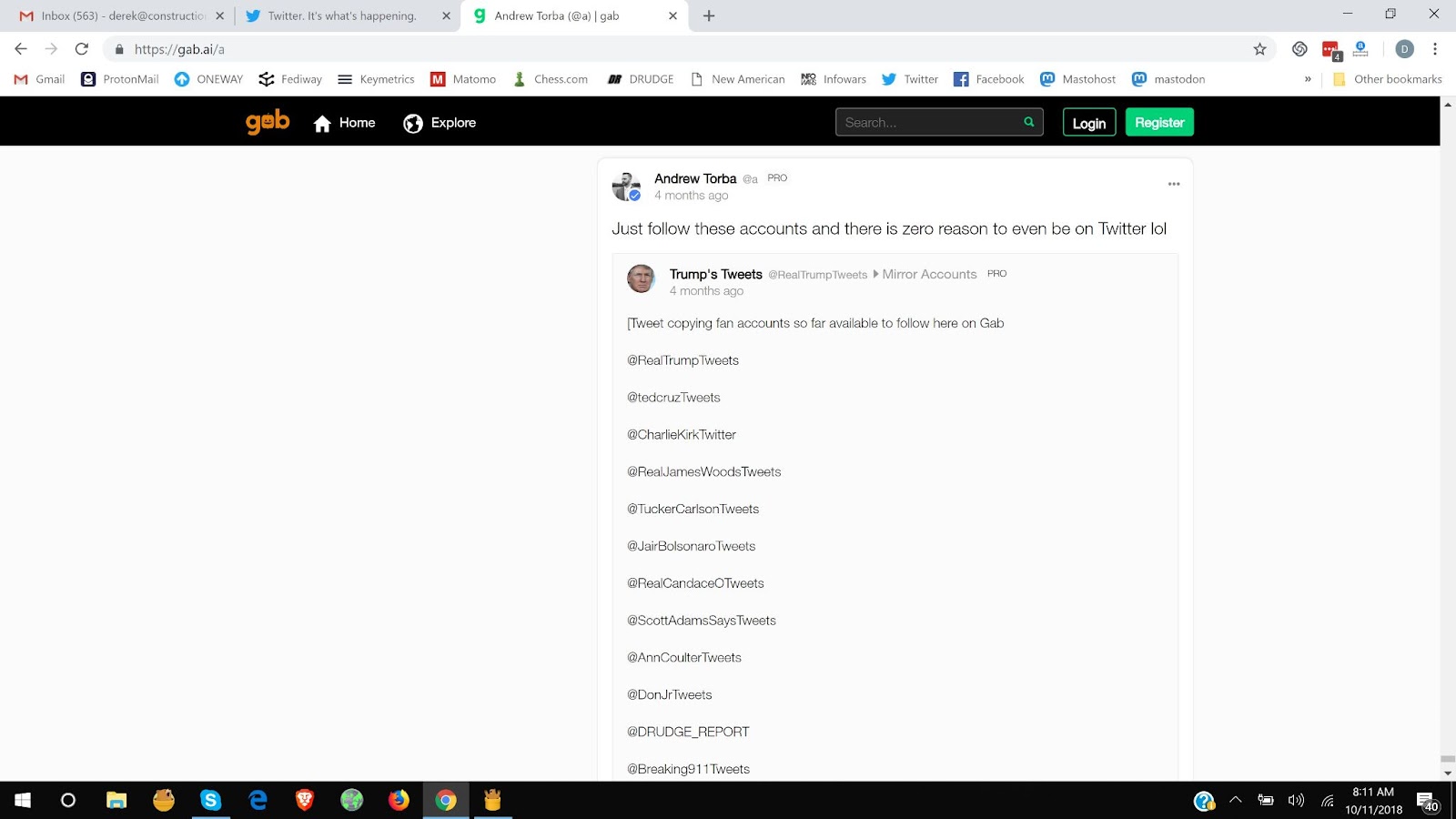This screenshot has height=819, width=1456.
Task: Expand hidden bookmarks chevron
Action: pyautogui.click(x=1308, y=79)
